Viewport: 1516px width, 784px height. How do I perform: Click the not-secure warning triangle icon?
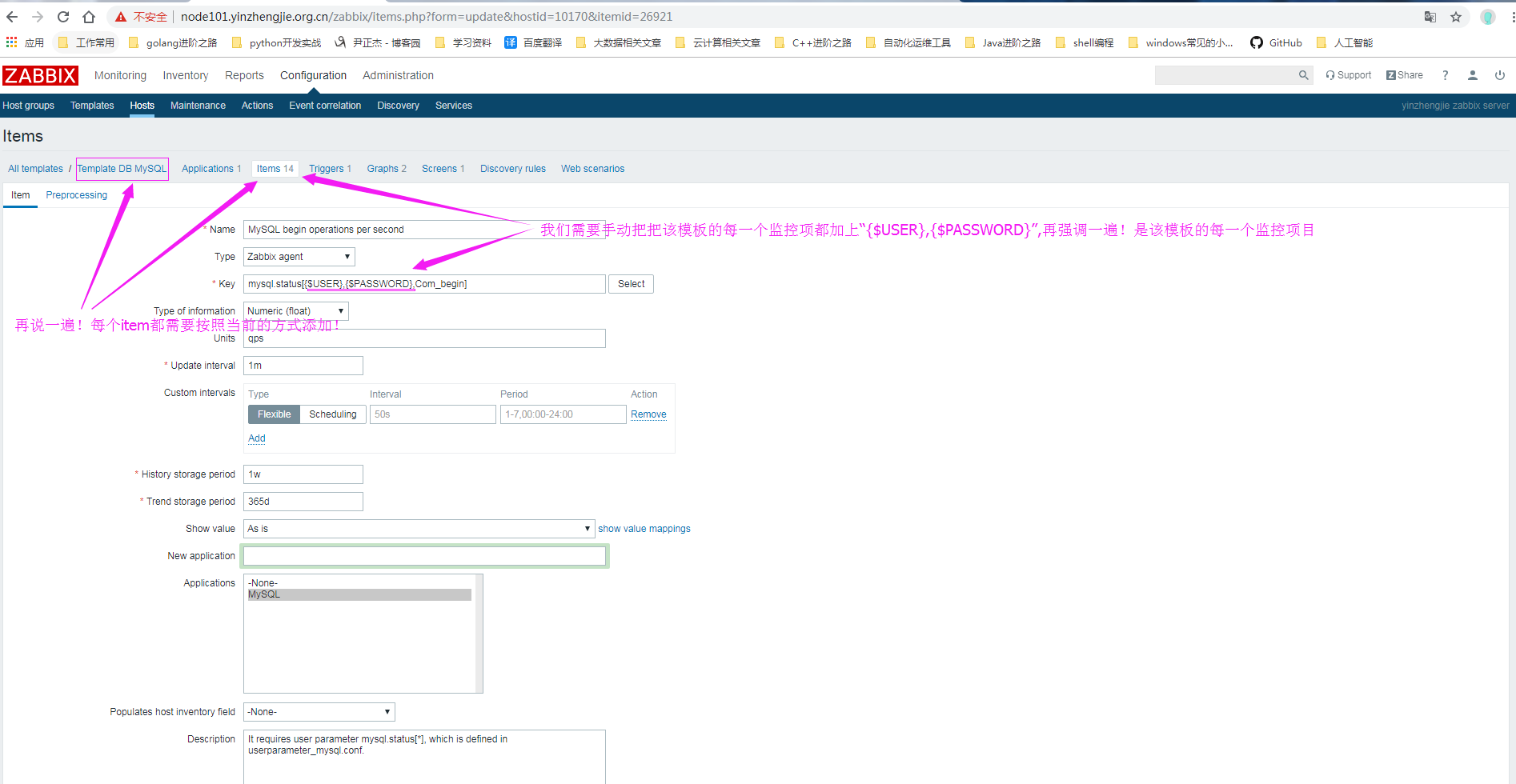coord(121,17)
